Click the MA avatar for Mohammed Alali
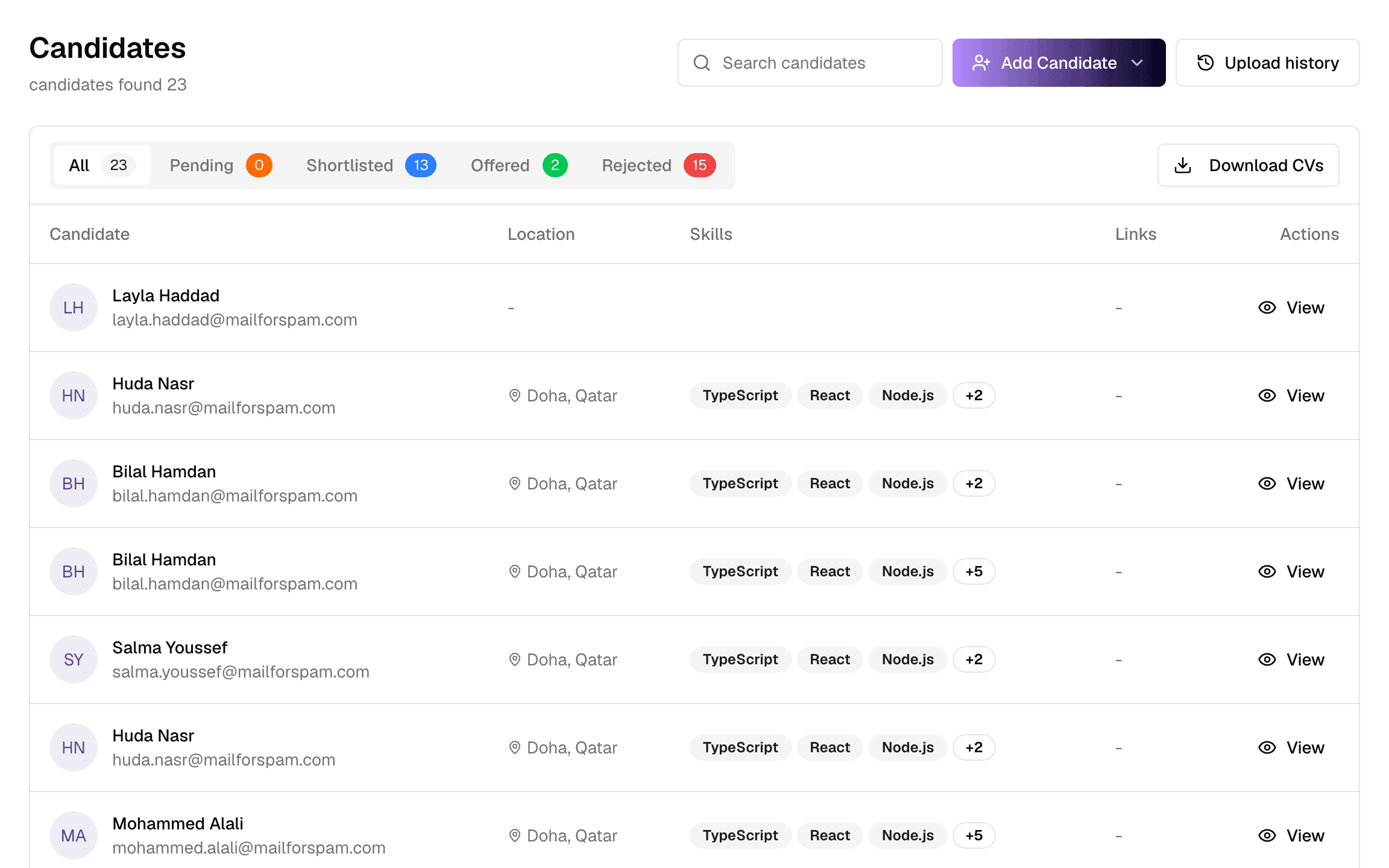Screen dimensions: 1389x868 coord(74,835)
